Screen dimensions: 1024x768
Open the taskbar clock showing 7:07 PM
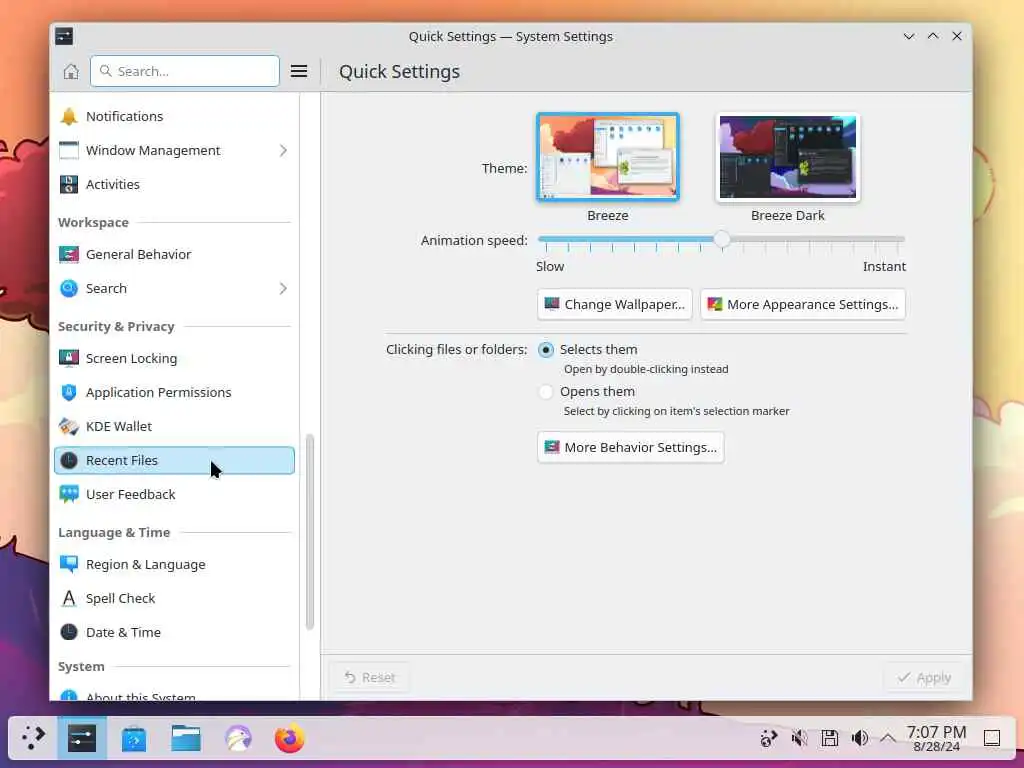tap(936, 738)
